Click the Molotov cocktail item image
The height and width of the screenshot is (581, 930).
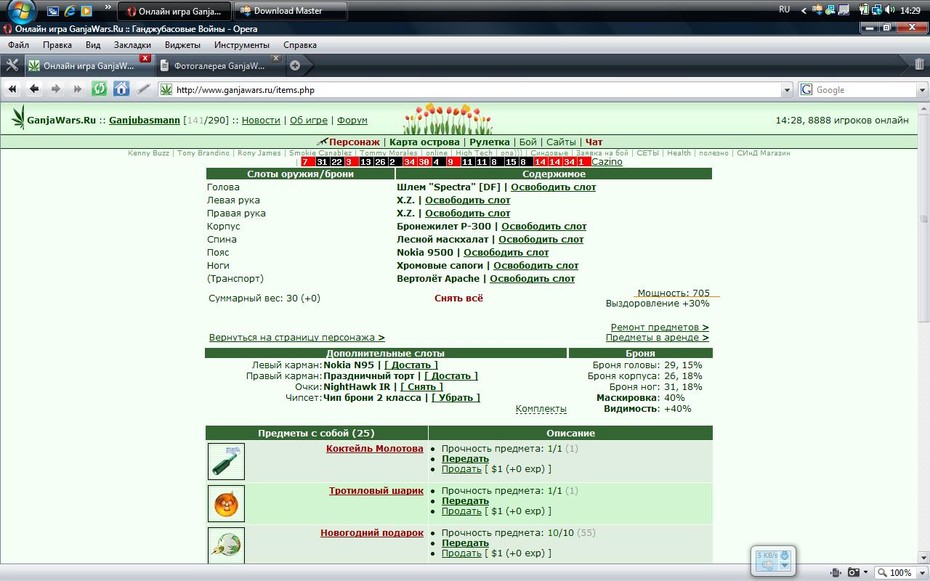point(226,461)
